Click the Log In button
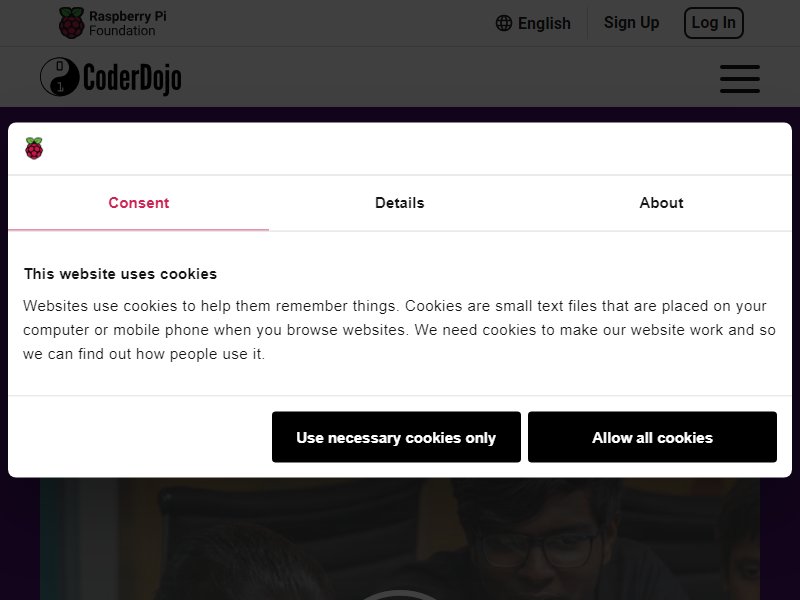Viewport: 800px width, 600px height. tap(713, 23)
